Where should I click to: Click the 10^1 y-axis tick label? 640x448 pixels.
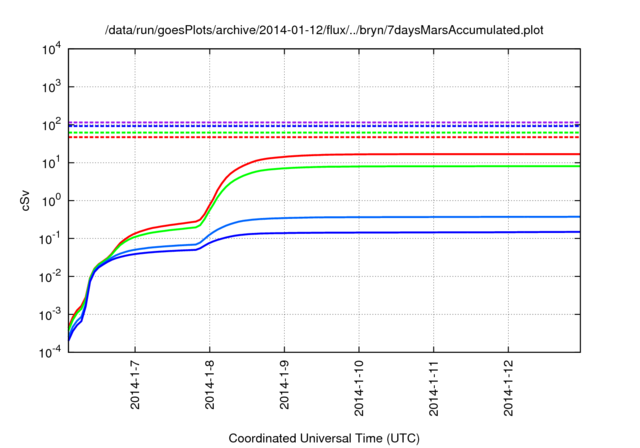click(x=51, y=163)
